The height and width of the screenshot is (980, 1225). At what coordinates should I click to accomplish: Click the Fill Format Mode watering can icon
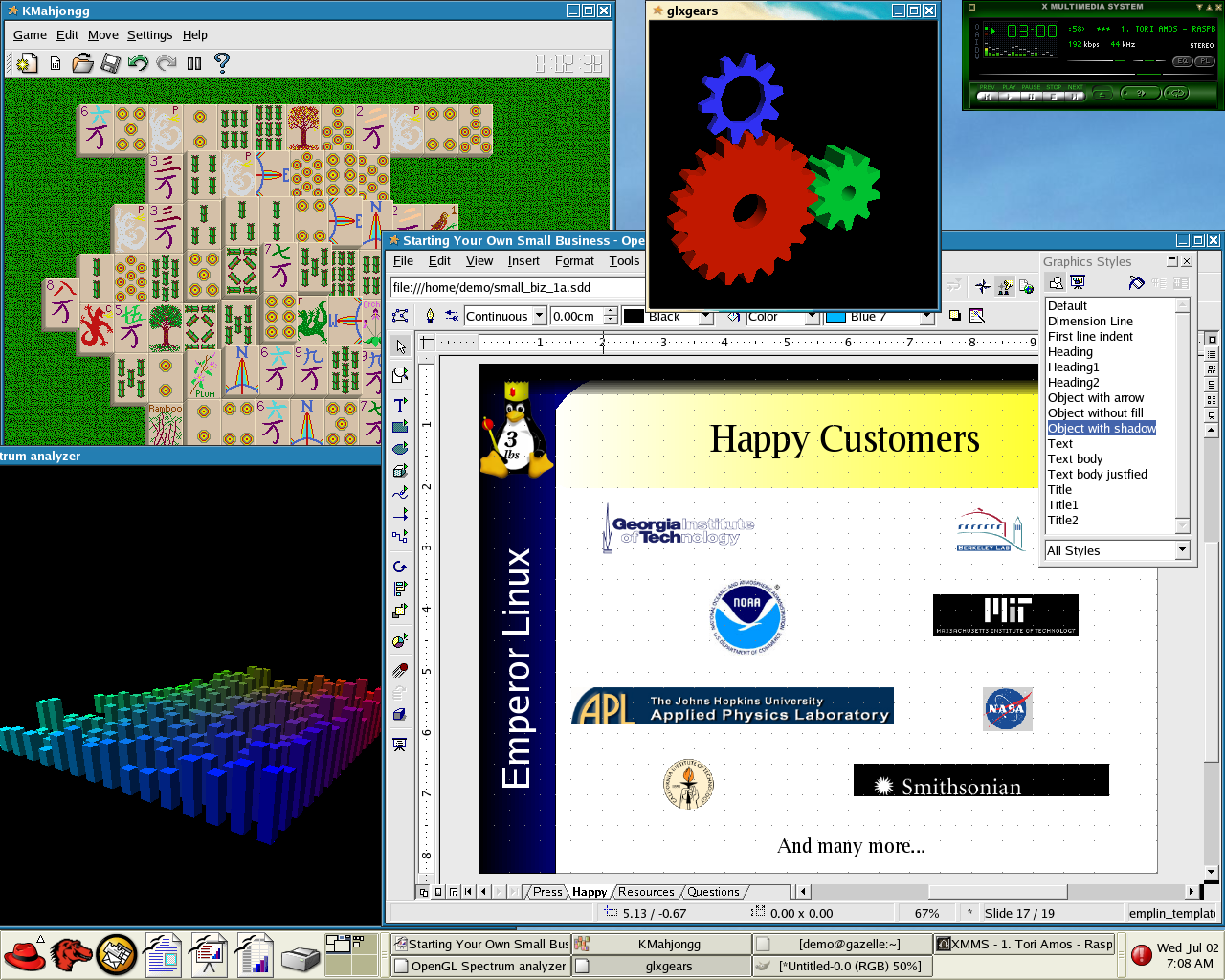click(1136, 283)
